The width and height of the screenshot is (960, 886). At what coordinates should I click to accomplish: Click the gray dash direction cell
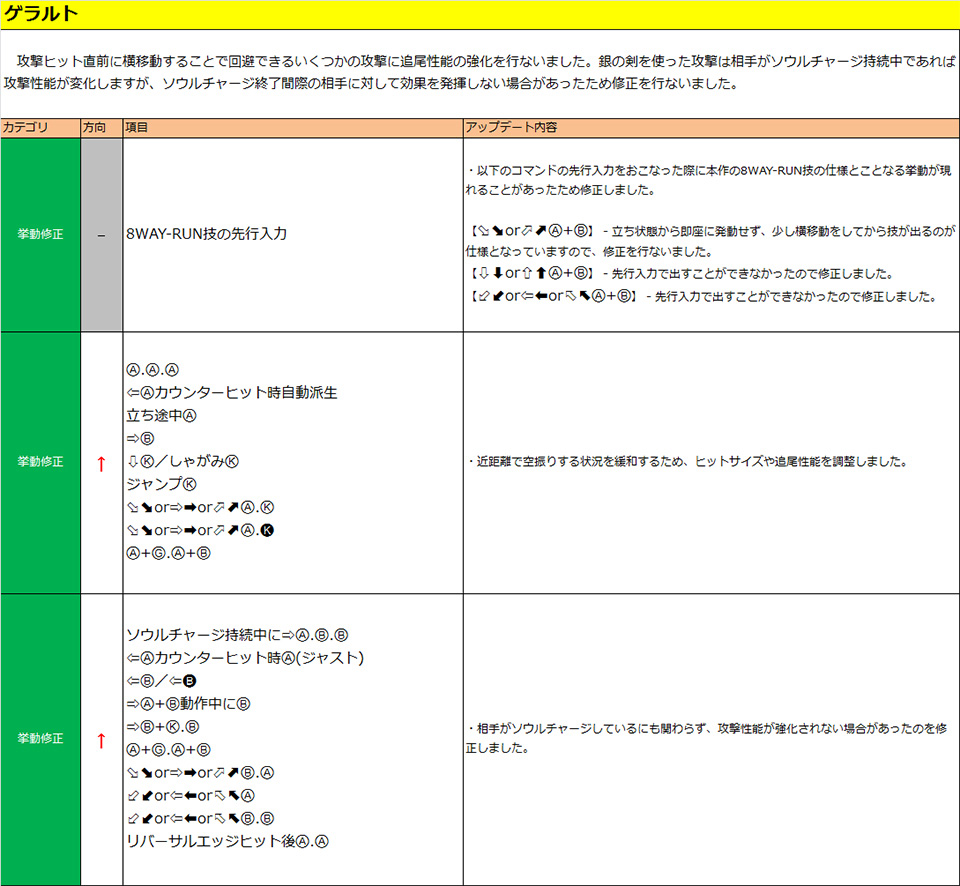click(101, 235)
